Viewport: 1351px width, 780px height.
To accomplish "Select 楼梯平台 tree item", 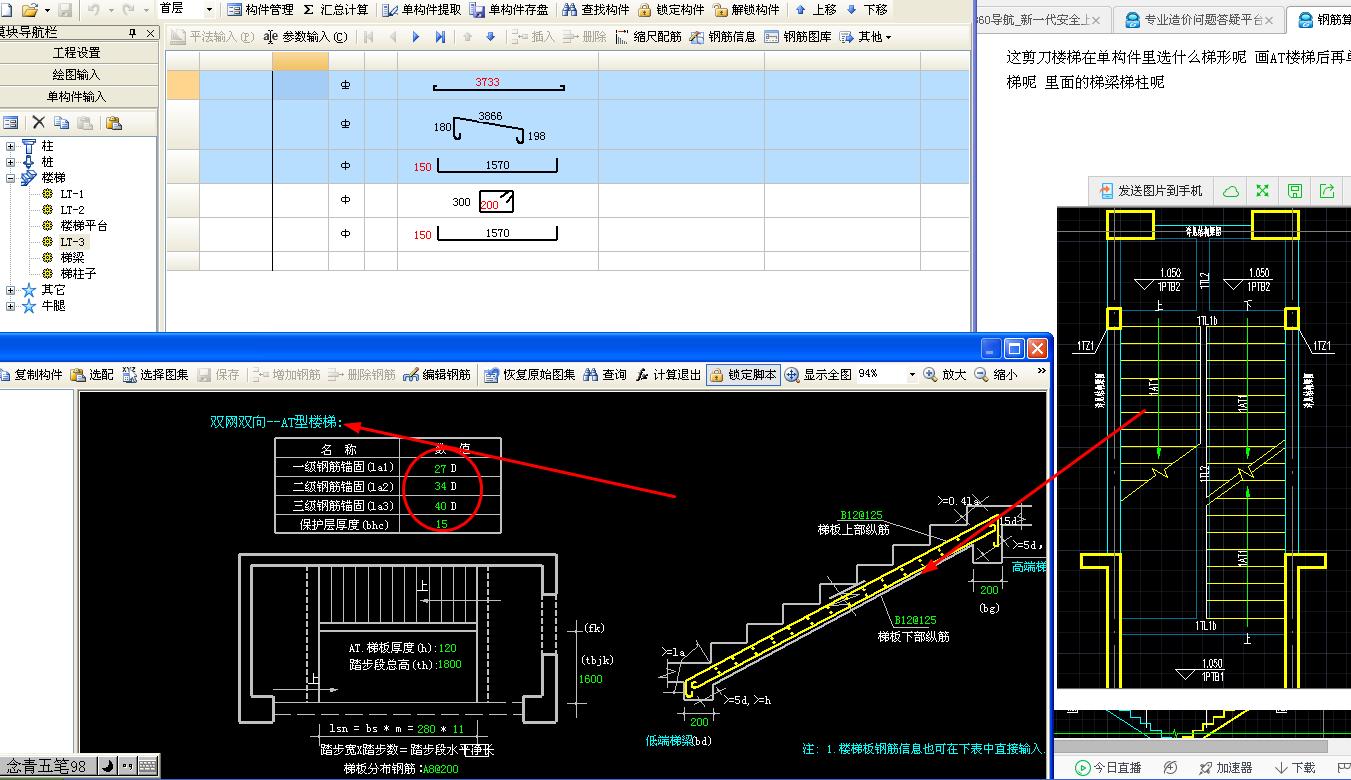I will point(84,226).
